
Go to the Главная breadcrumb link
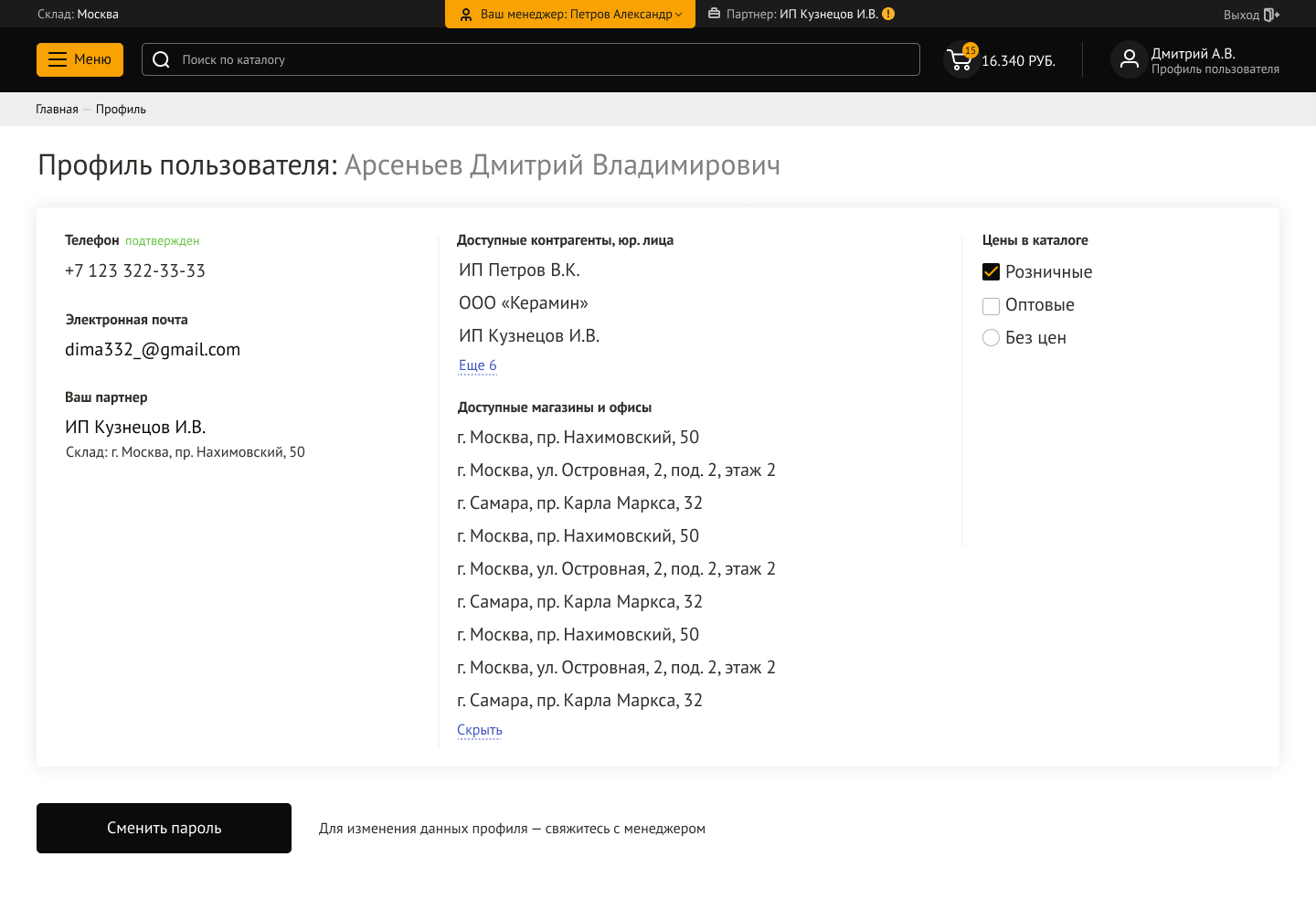click(x=57, y=110)
